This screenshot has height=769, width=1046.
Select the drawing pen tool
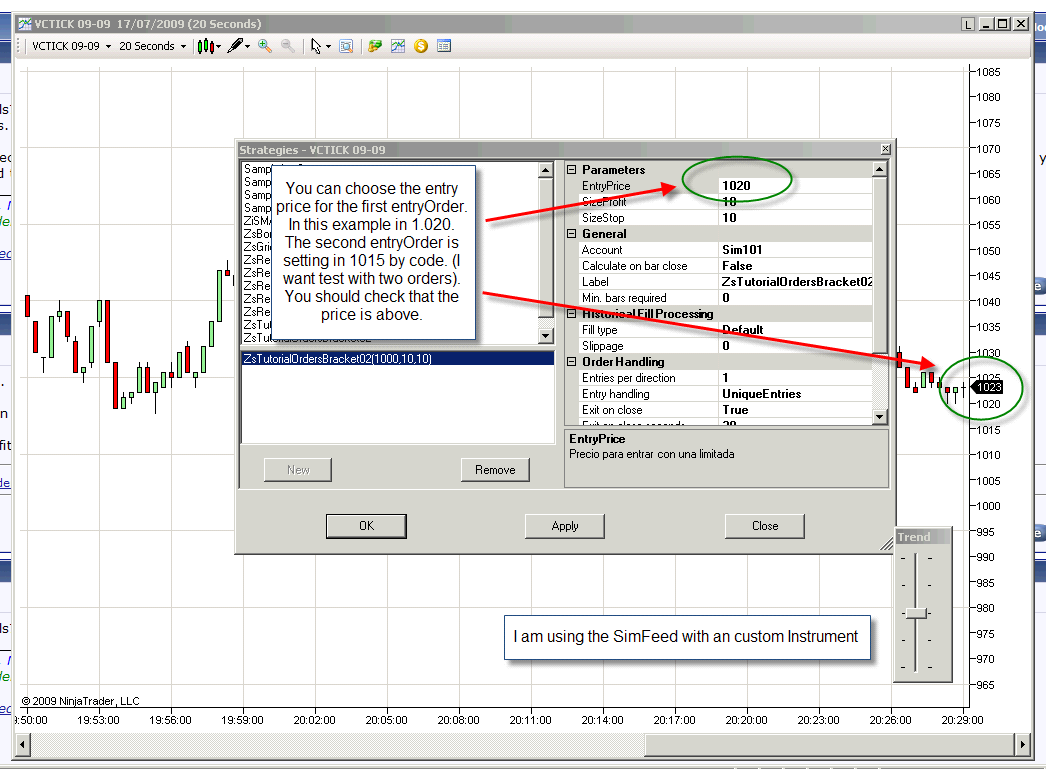click(235, 46)
